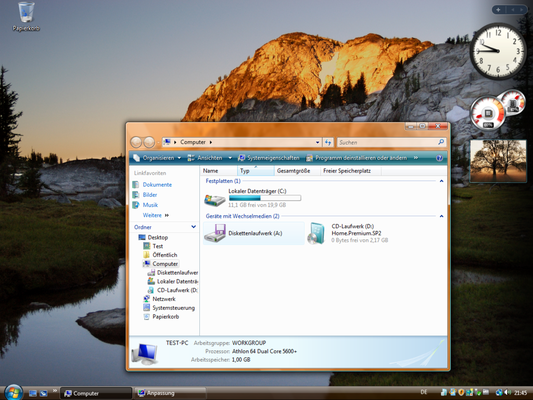Switch to the Computer taskbar button
This screenshot has width=533, height=400.
coord(96,393)
